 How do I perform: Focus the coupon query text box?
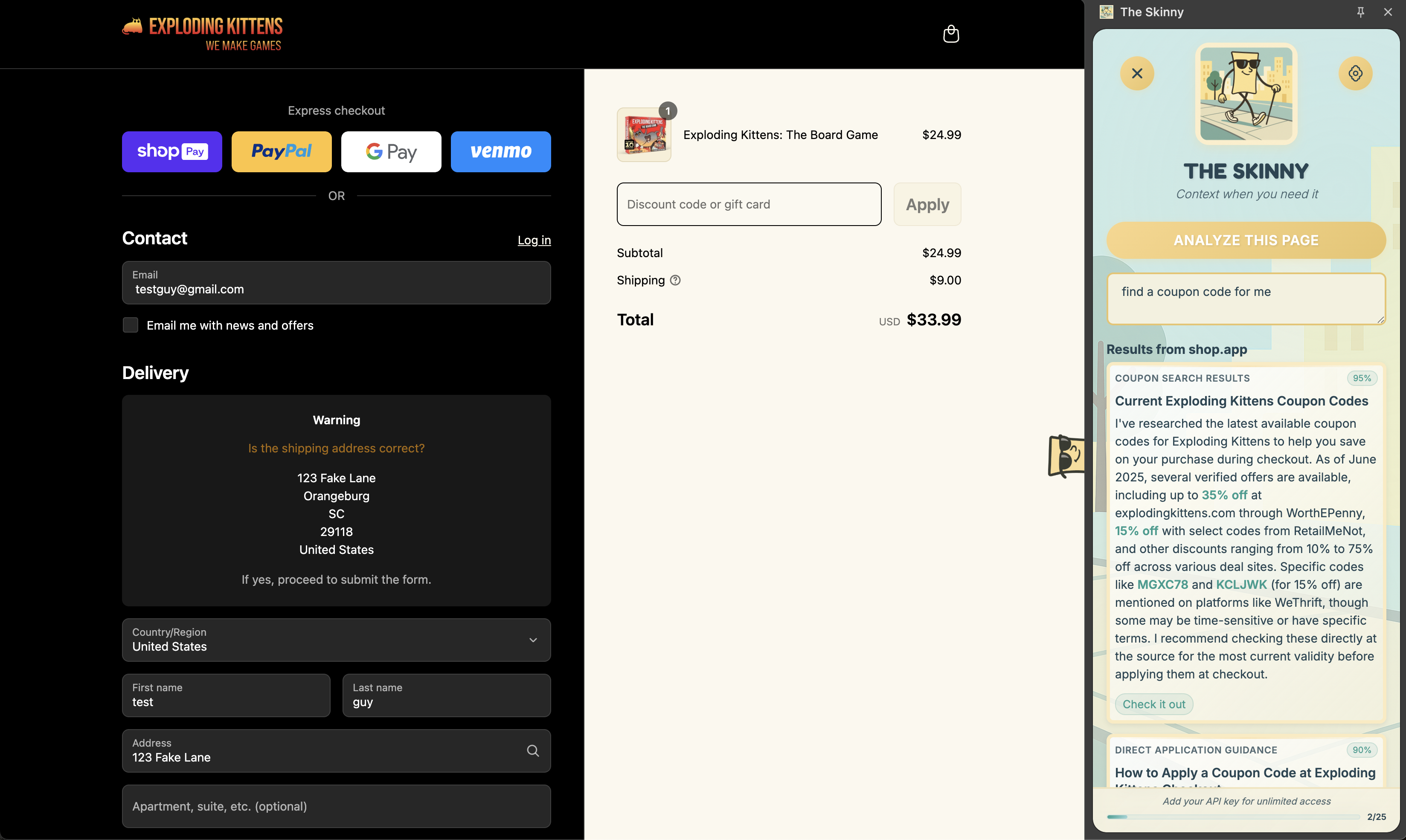click(1246, 299)
